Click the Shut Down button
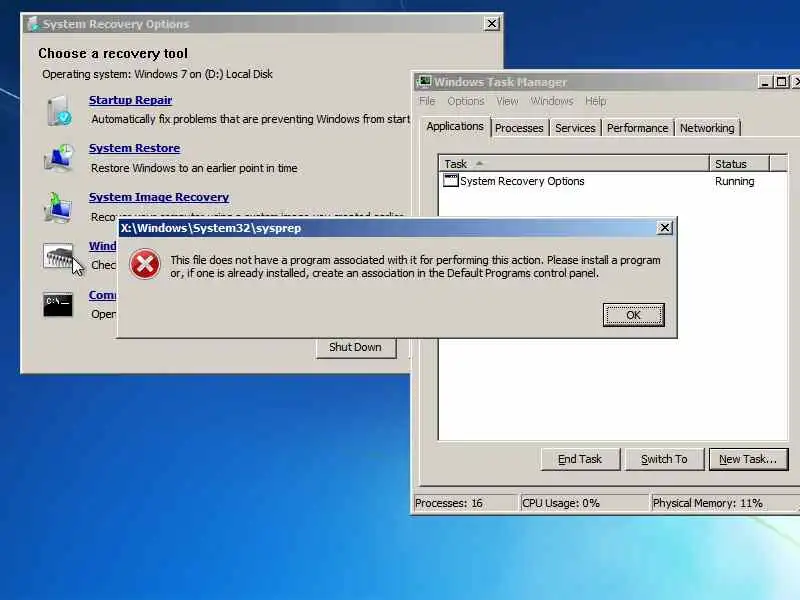 pyautogui.click(x=356, y=347)
